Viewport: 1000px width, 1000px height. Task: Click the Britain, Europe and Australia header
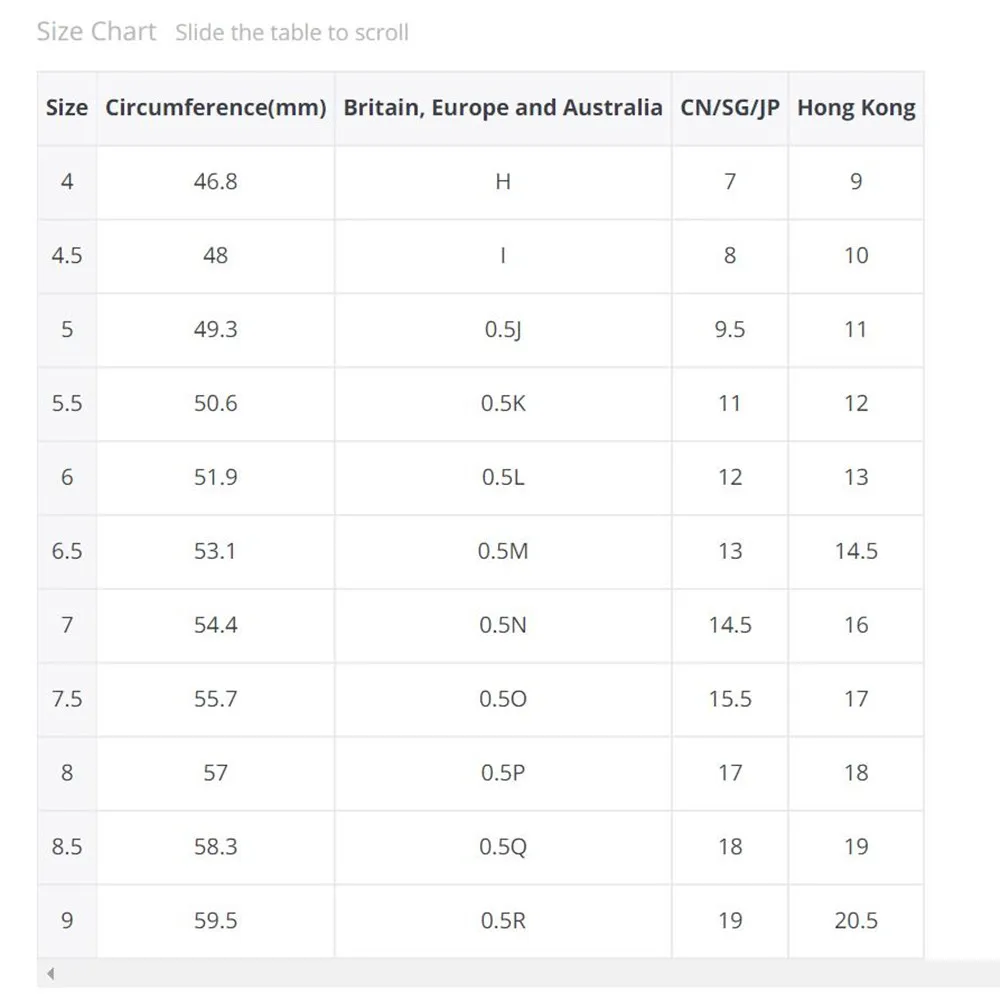click(503, 108)
